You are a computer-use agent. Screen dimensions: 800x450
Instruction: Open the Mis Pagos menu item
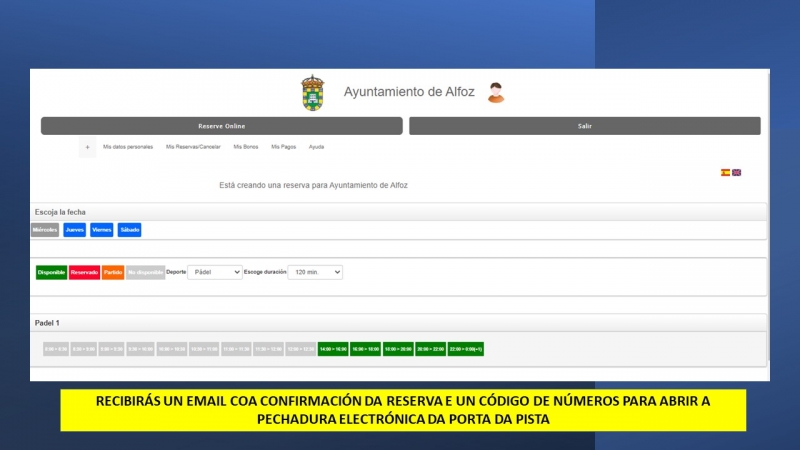tap(283, 147)
